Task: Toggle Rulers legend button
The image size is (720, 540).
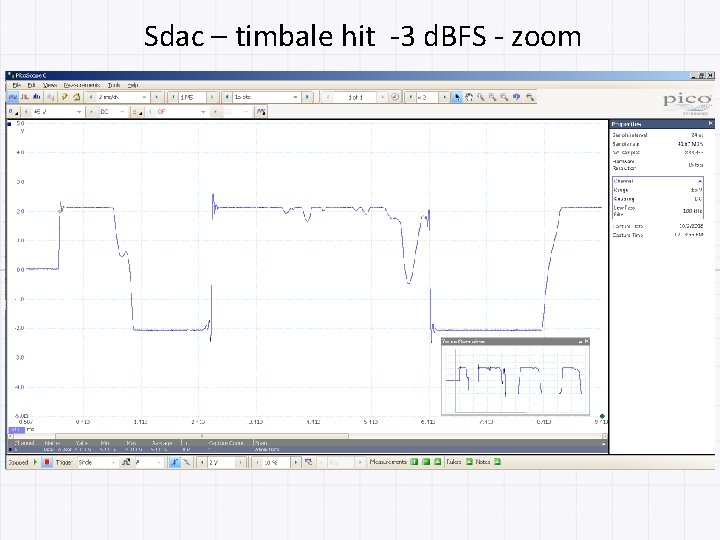Action: tap(469, 462)
